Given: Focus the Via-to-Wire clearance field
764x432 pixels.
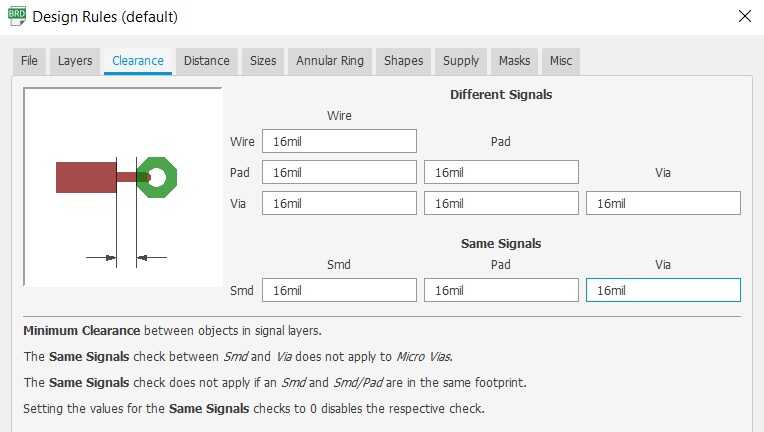Looking at the screenshot, I should click(x=339, y=204).
